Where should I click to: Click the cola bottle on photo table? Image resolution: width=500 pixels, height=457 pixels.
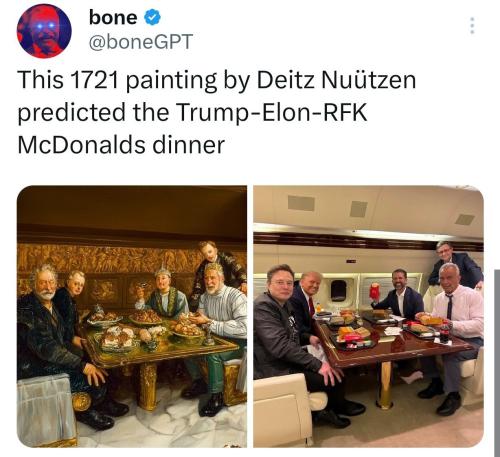pos(444,334)
